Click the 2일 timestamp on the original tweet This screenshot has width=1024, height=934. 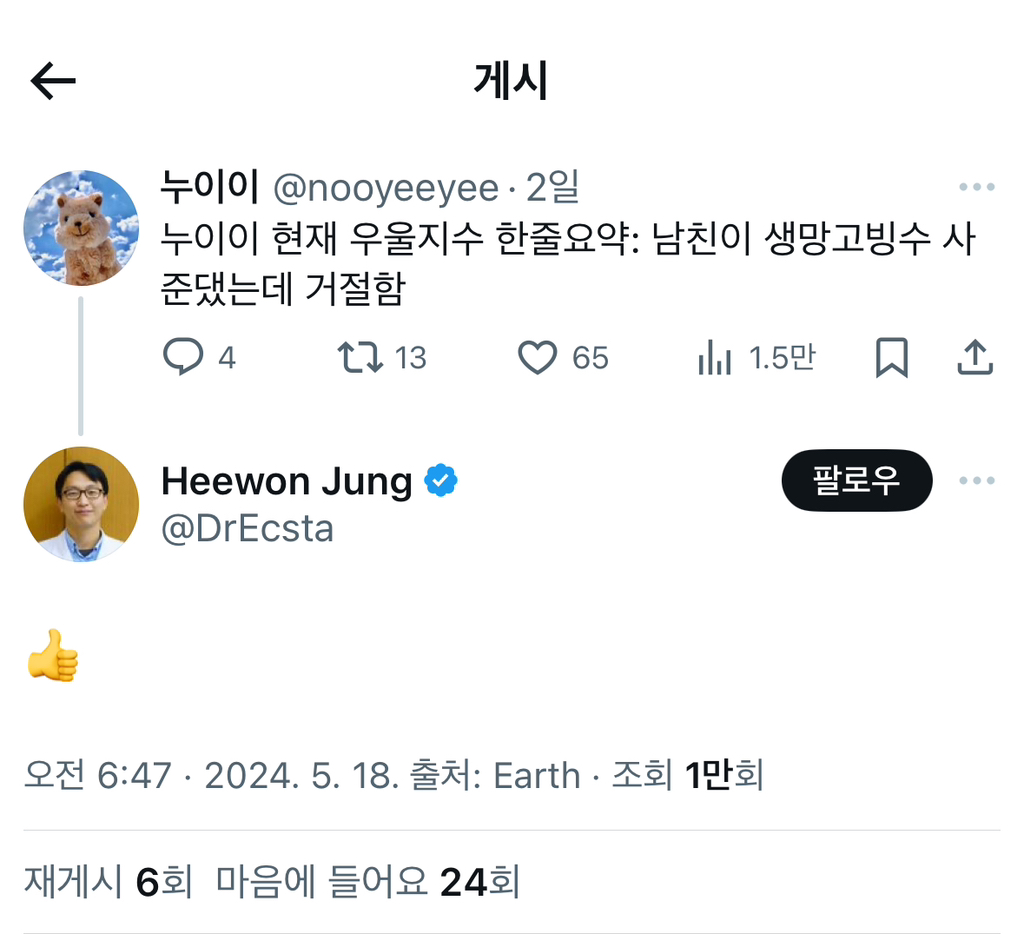(x=552, y=186)
